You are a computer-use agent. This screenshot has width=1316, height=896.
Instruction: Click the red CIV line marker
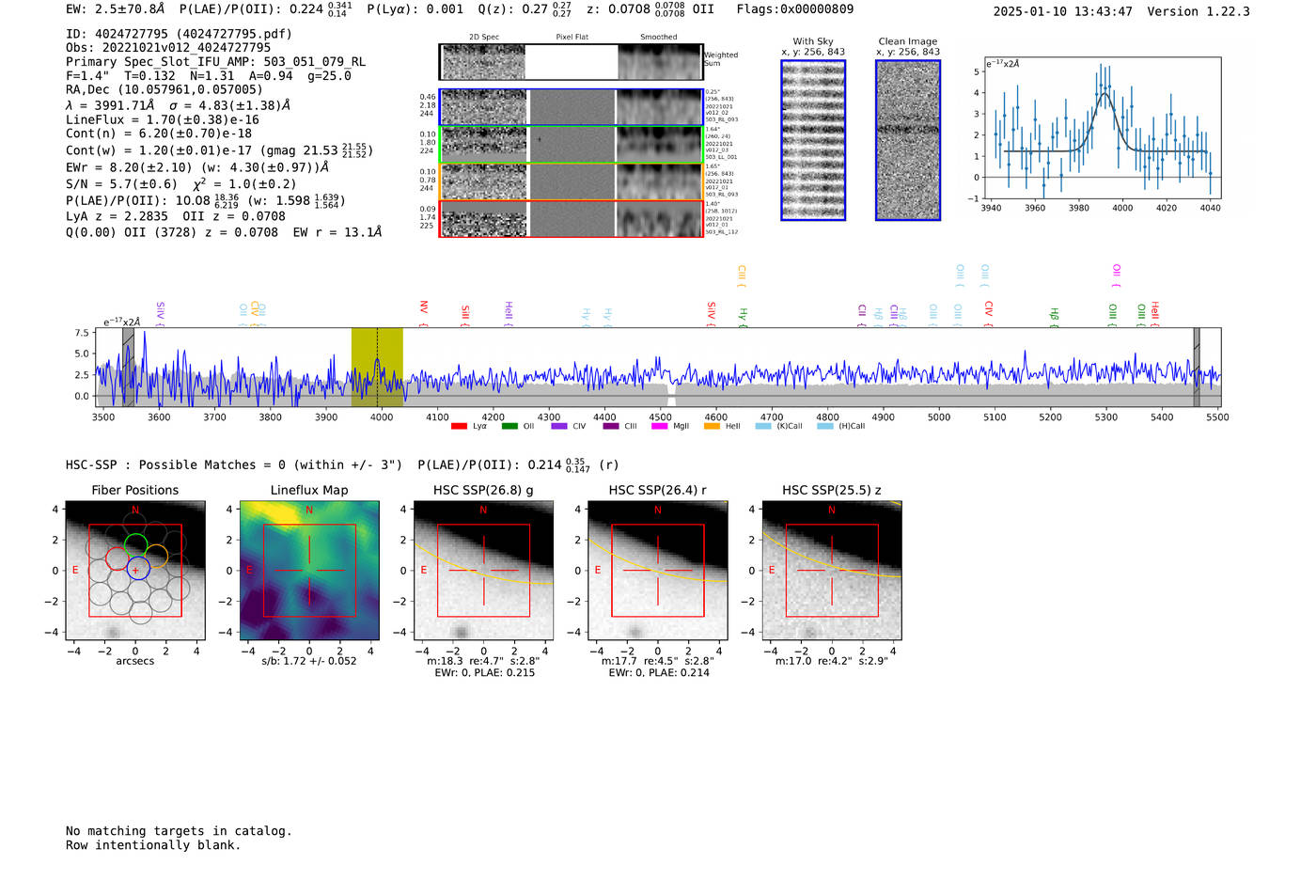[x=989, y=313]
